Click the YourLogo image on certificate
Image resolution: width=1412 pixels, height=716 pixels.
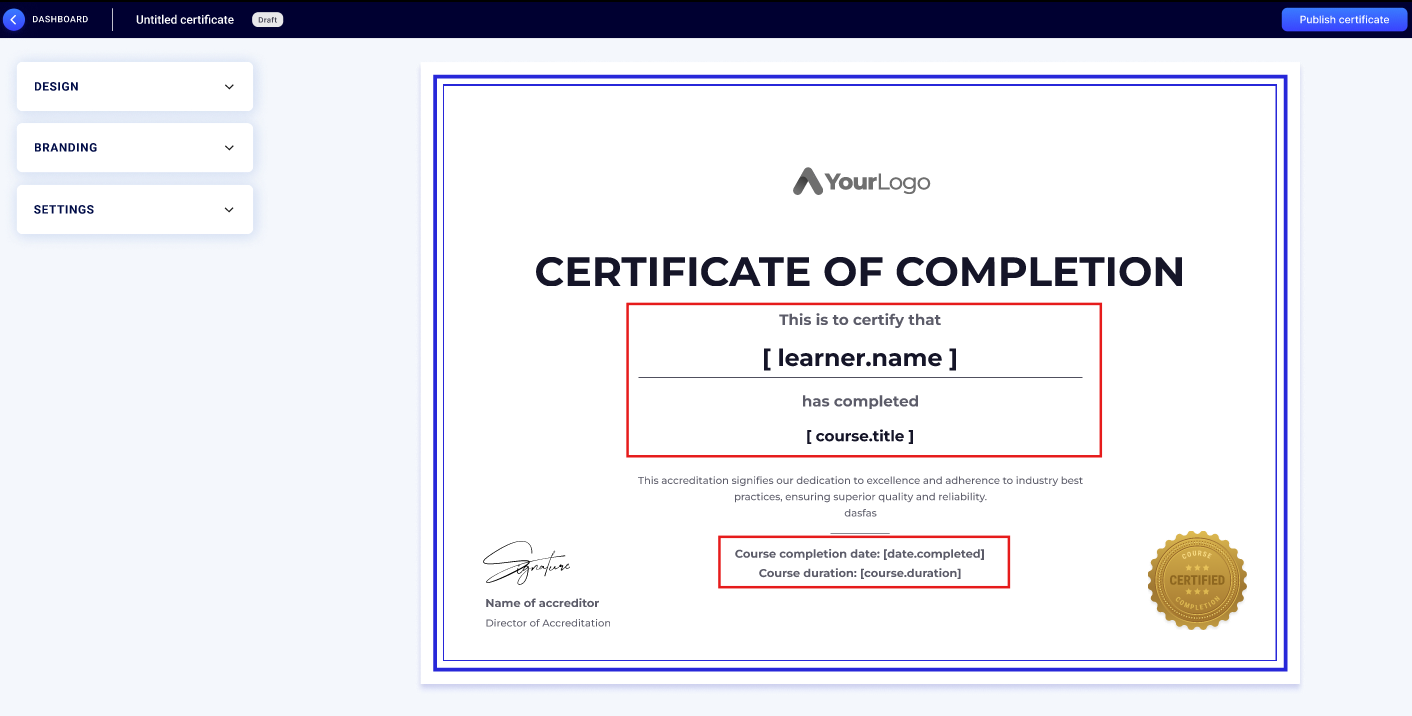(861, 181)
